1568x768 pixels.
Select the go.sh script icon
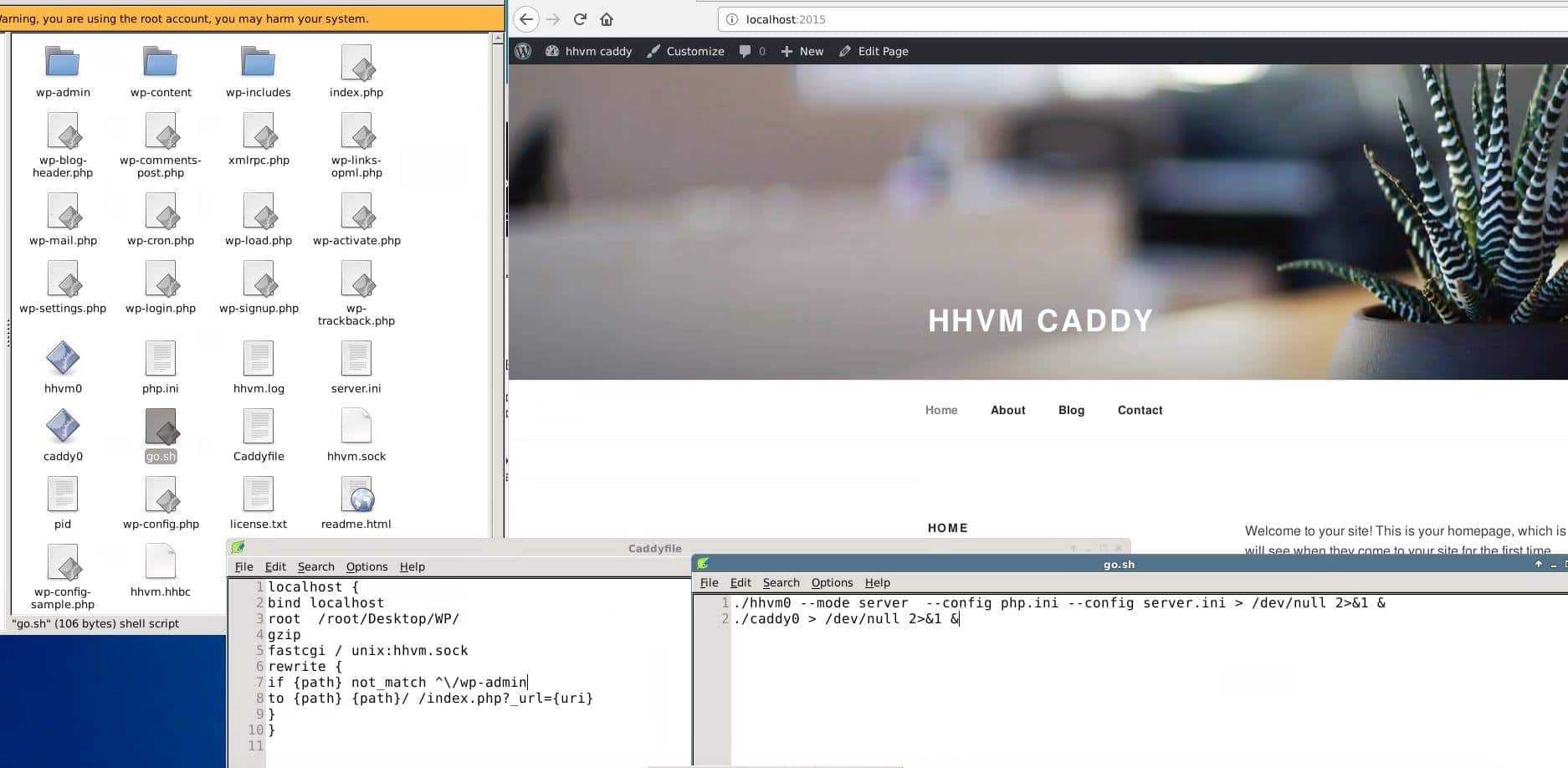[x=161, y=427]
